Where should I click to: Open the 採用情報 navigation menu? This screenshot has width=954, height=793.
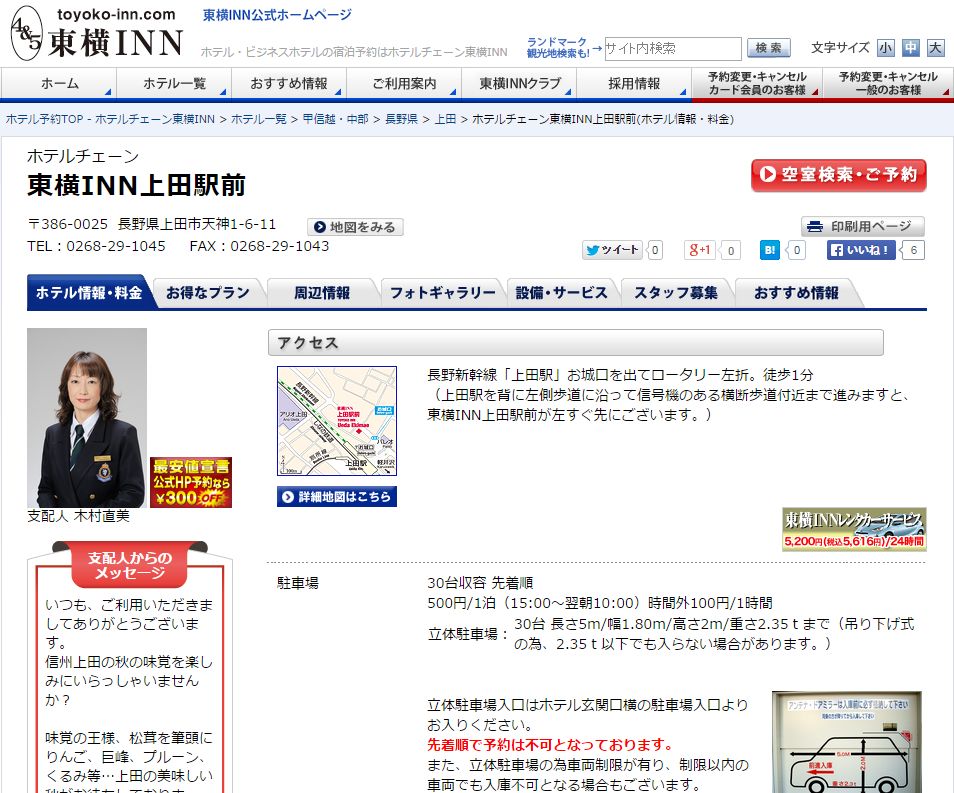click(x=634, y=83)
